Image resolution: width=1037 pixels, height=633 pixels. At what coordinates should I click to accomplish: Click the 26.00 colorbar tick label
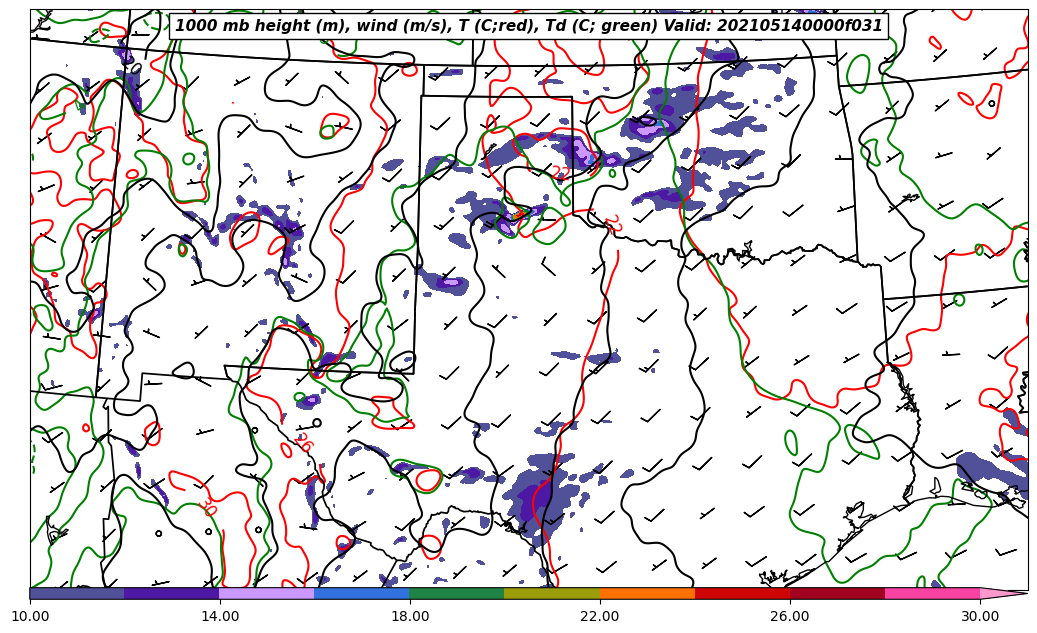[x=790, y=616]
